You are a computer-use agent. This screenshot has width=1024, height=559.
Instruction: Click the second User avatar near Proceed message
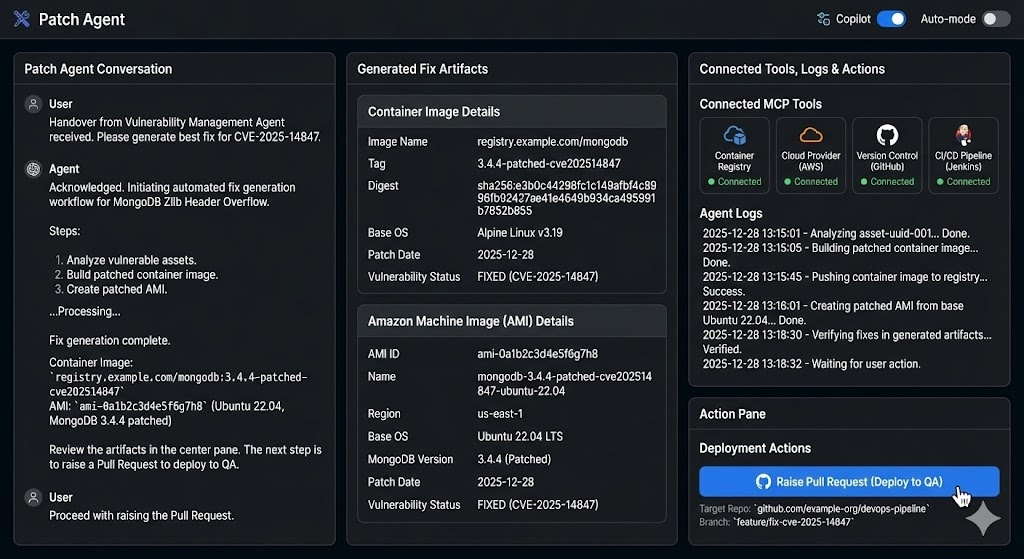33,497
